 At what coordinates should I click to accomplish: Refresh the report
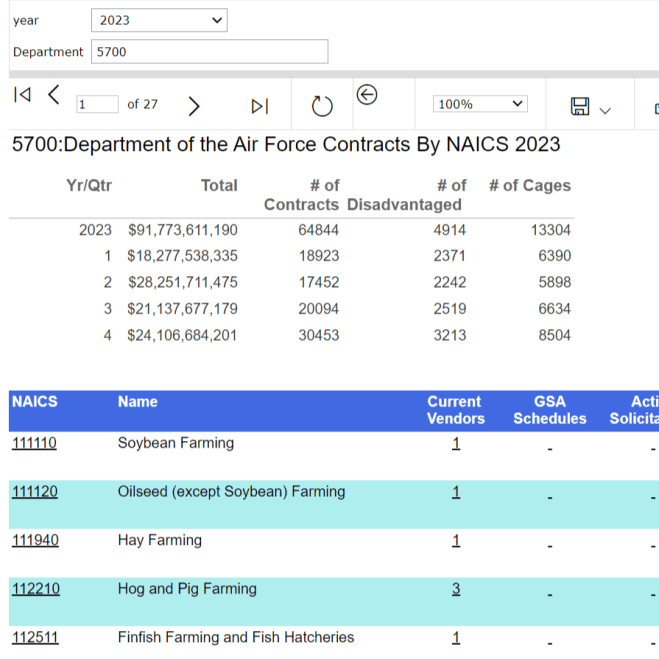pos(322,106)
